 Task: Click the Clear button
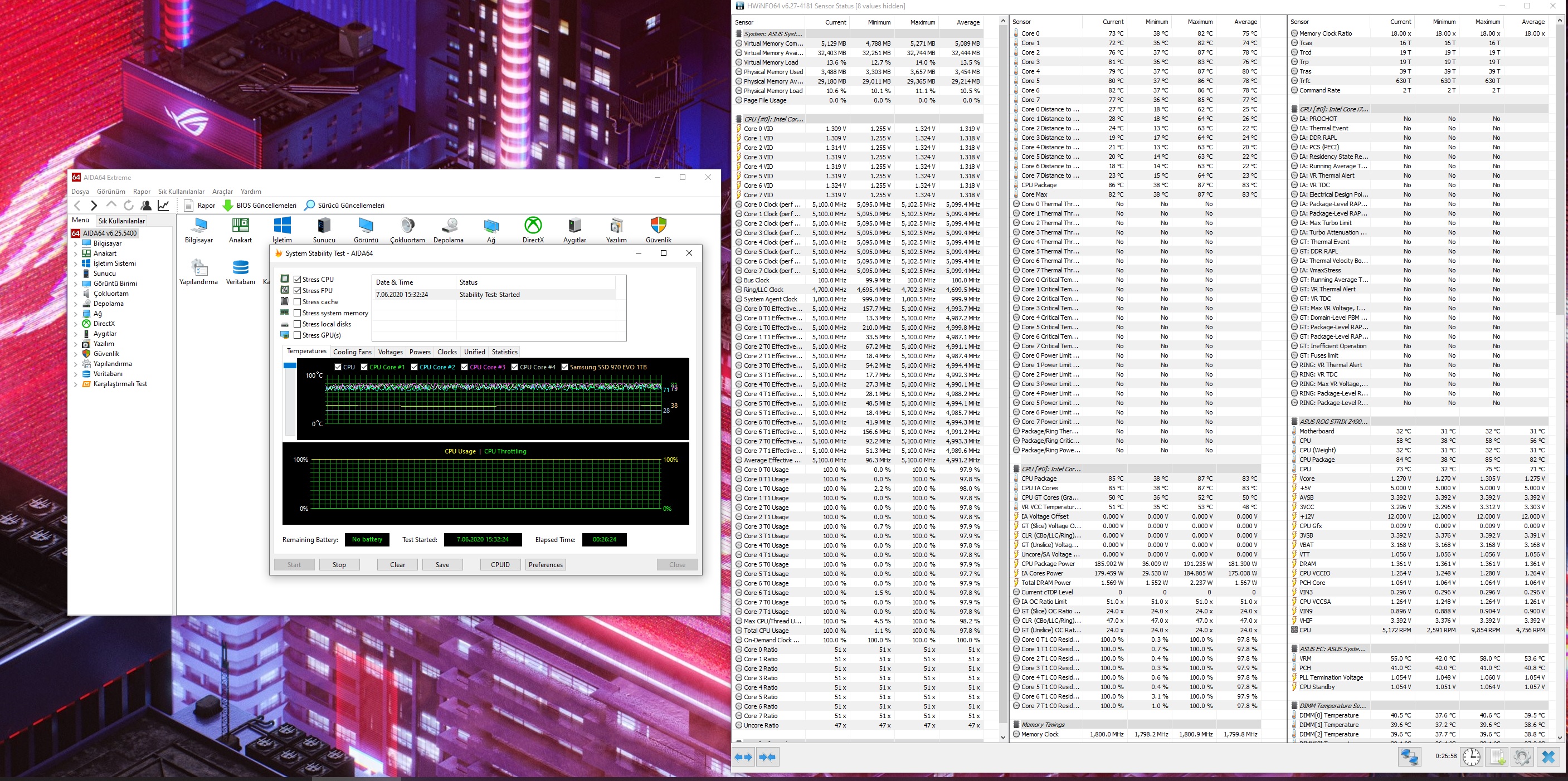point(397,565)
